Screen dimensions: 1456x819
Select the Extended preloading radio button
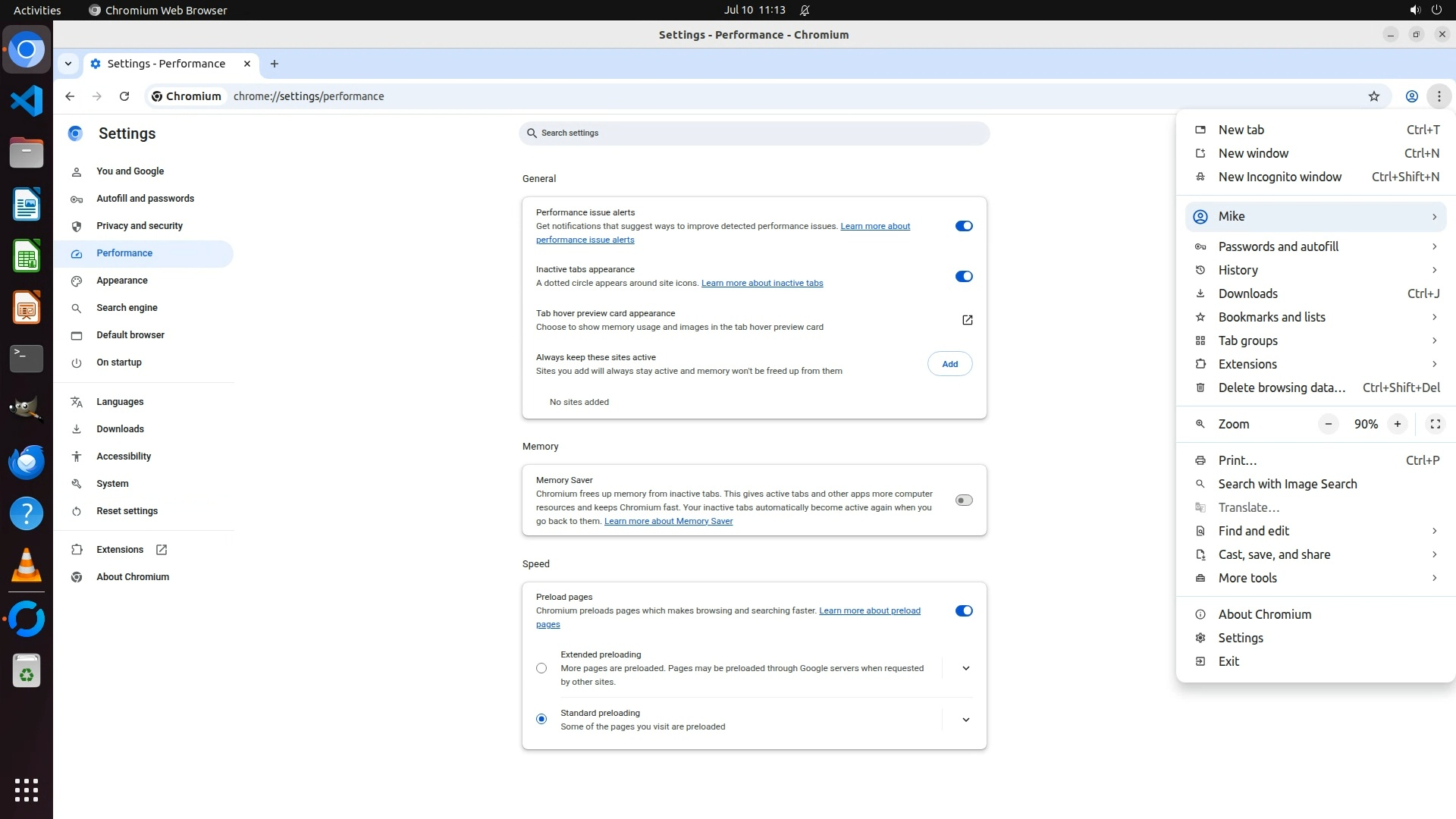(541, 668)
